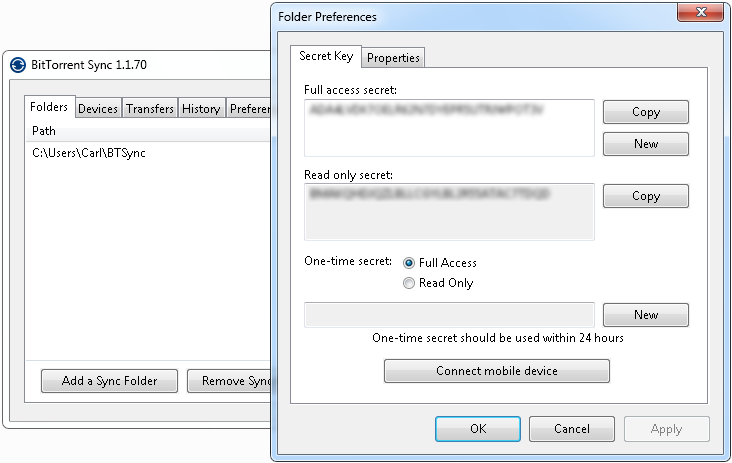This screenshot has width=732, height=463.
Task: Select the Full Access radio button
Action: tap(408, 263)
